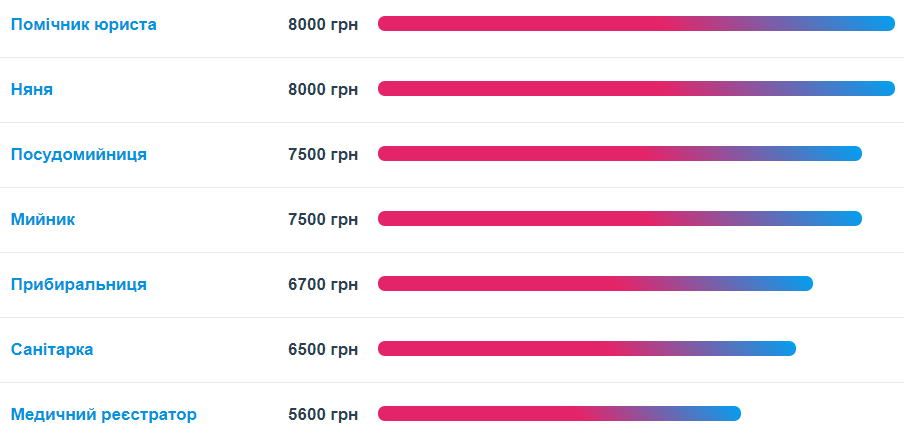
Task: Click the 6500 грн salary value
Action: point(322,349)
